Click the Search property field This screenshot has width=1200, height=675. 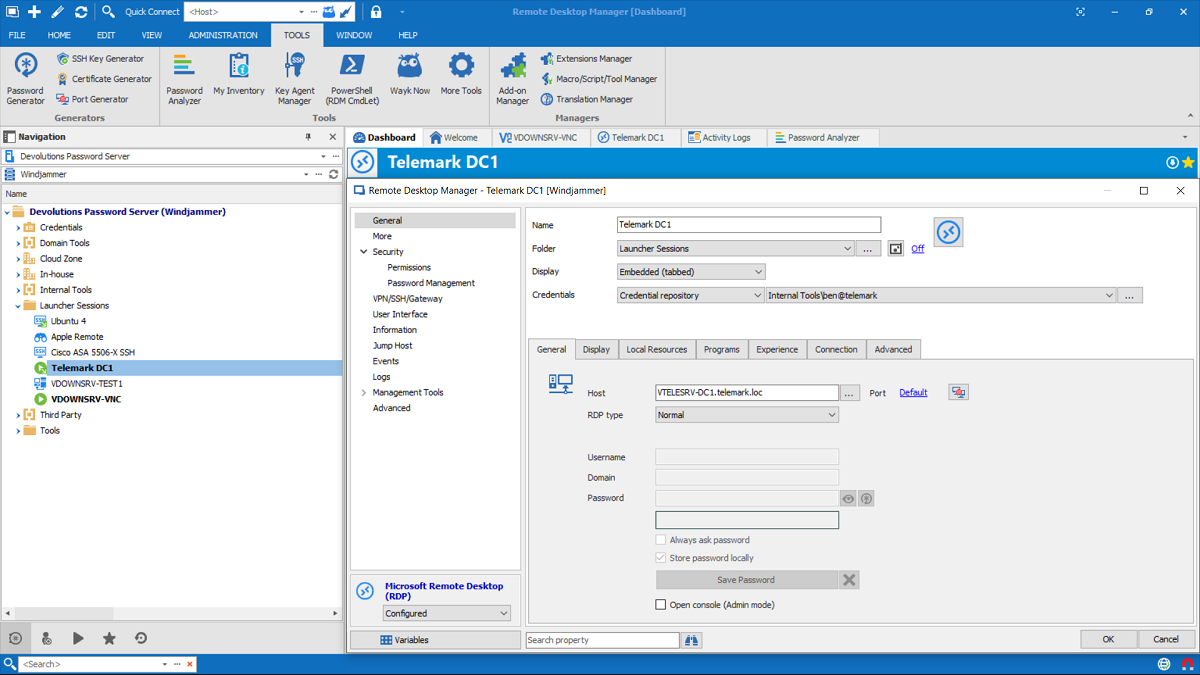tap(602, 640)
